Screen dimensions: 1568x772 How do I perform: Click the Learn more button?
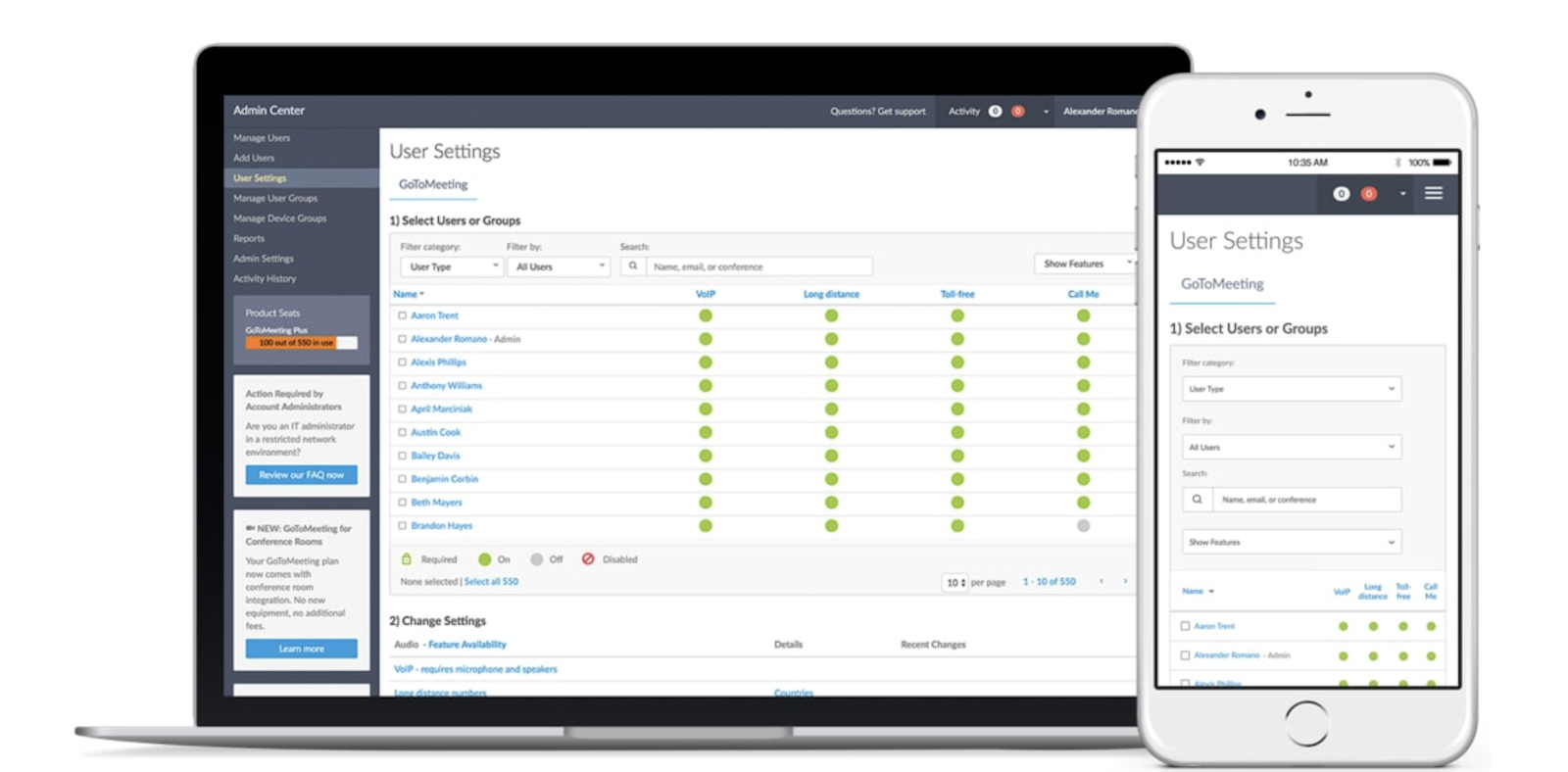click(x=302, y=649)
